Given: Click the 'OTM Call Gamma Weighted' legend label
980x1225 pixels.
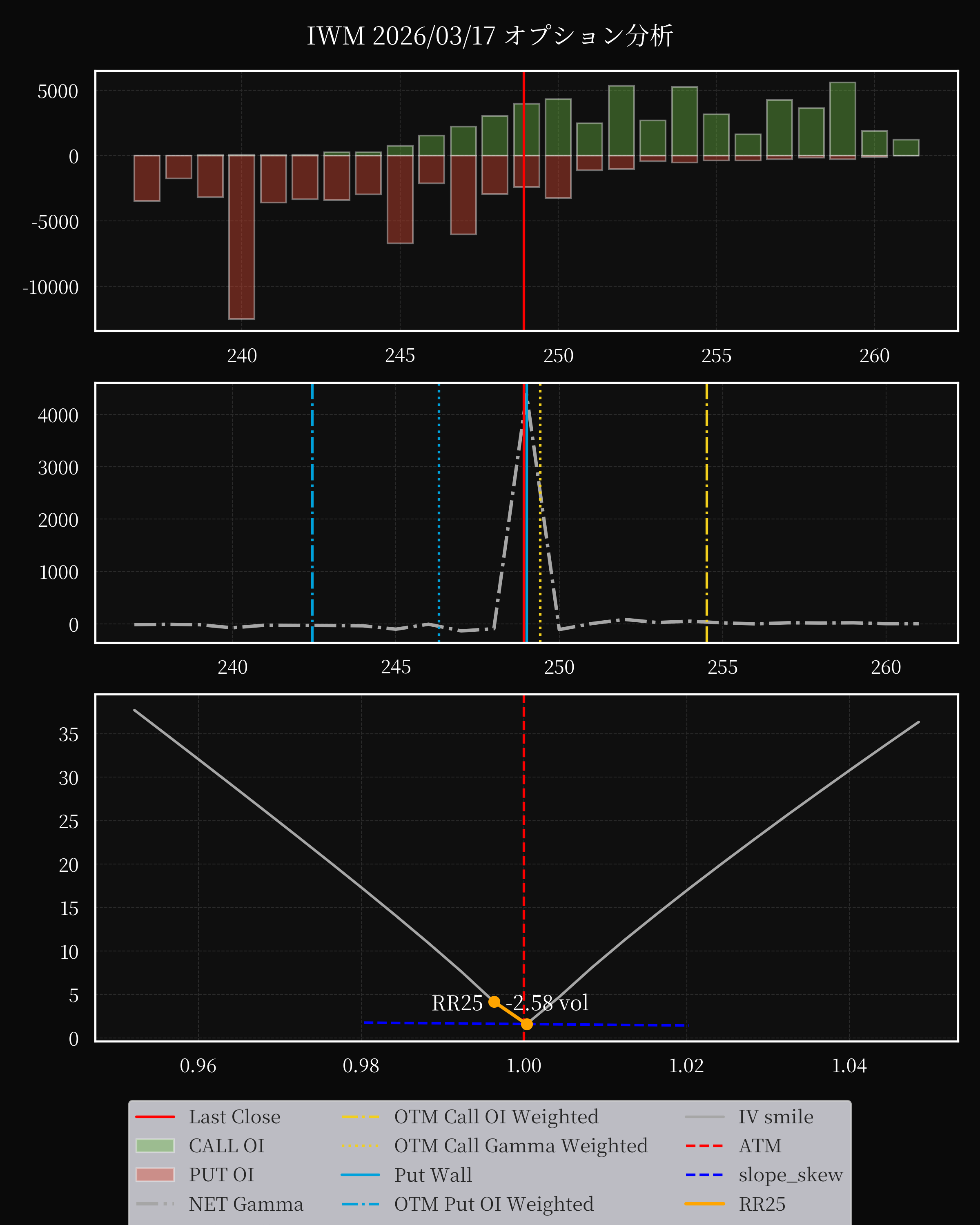Looking at the screenshot, I should tap(521, 1145).
